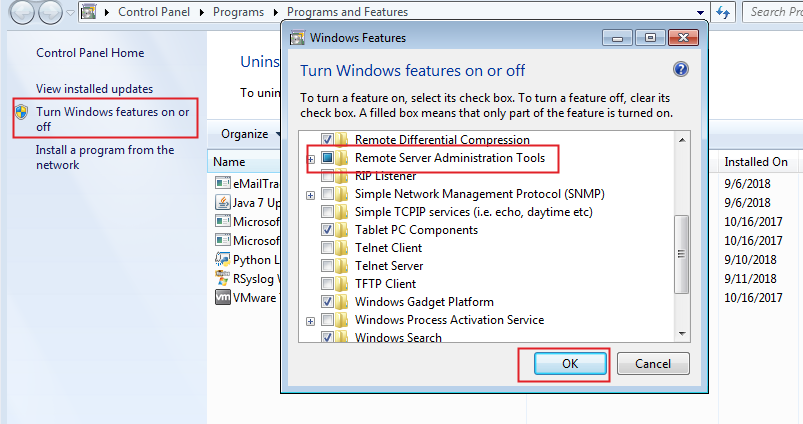Viewport: 803px width, 424px height.
Task: Click Programs in breadcrumb
Action: [x=238, y=12]
